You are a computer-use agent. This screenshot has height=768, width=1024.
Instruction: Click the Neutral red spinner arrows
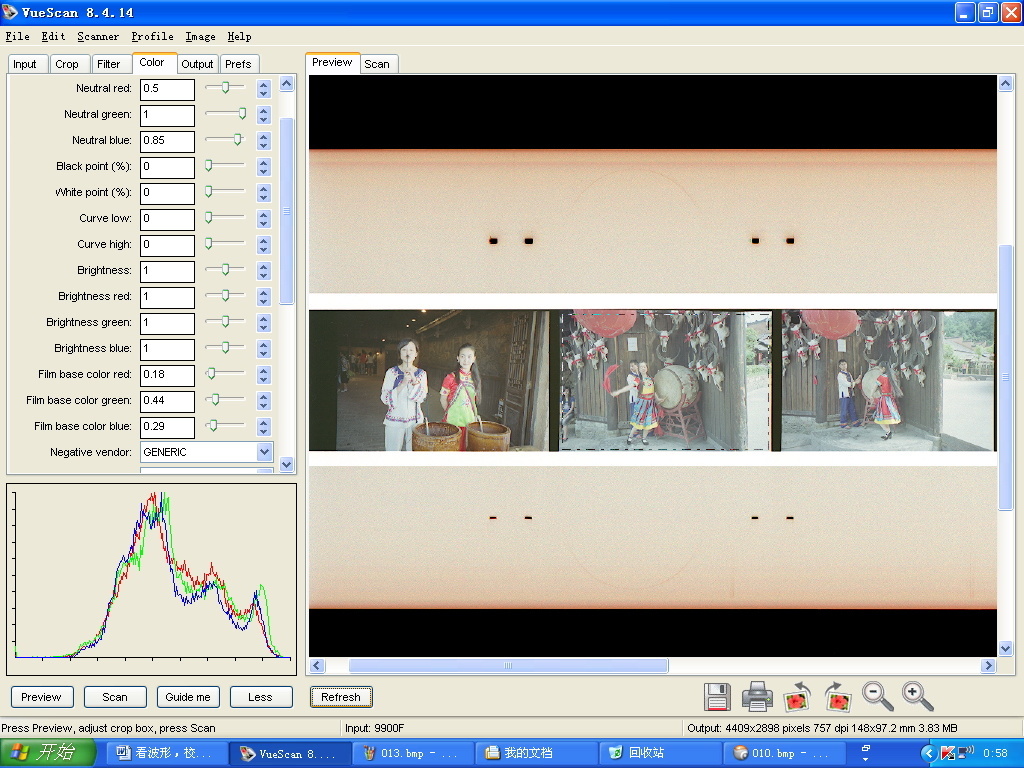(264, 88)
